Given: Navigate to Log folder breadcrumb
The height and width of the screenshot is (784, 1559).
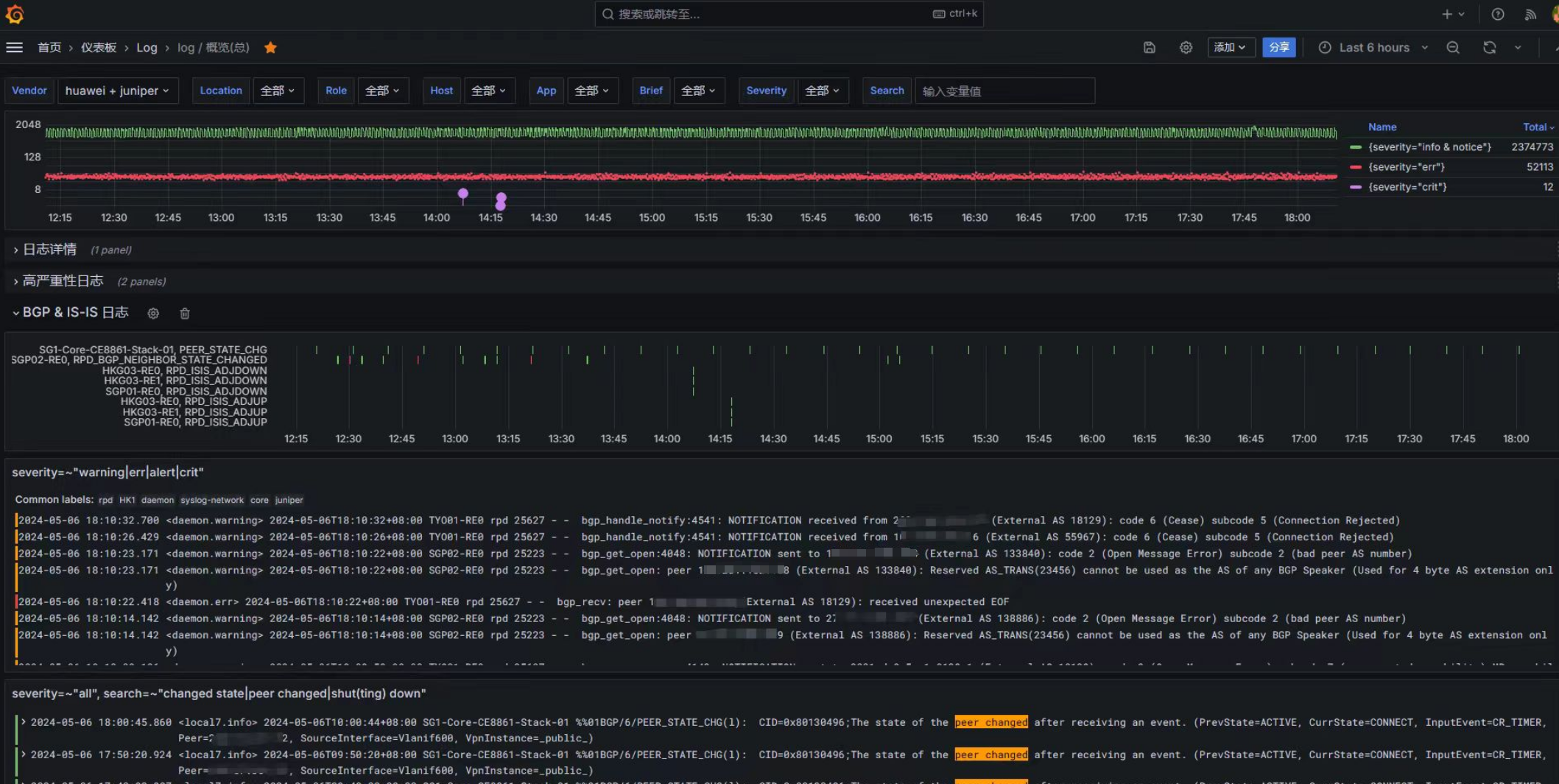Looking at the screenshot, I should [147, 47].
